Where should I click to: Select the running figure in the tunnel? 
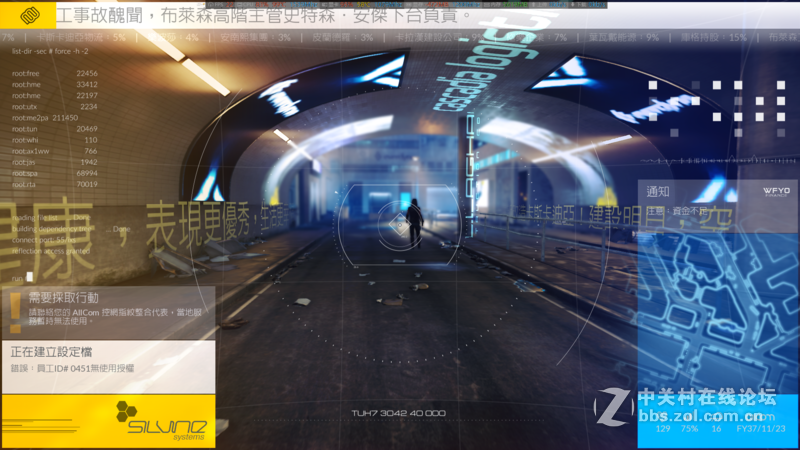pyautogui.click(x=414, y=222)
